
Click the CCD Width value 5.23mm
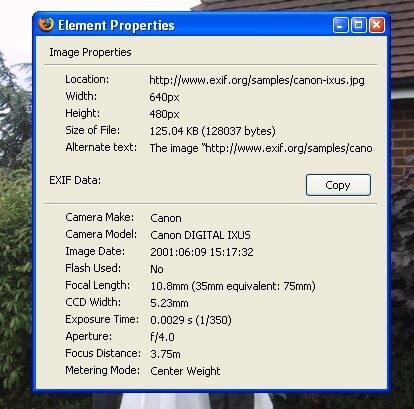click(x=169, y=303)
